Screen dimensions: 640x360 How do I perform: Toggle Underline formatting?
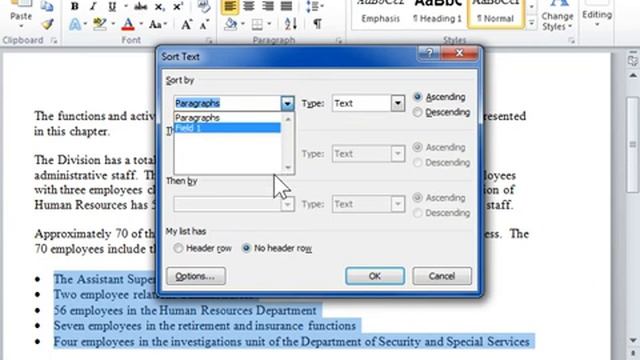(x=112, y=7)
